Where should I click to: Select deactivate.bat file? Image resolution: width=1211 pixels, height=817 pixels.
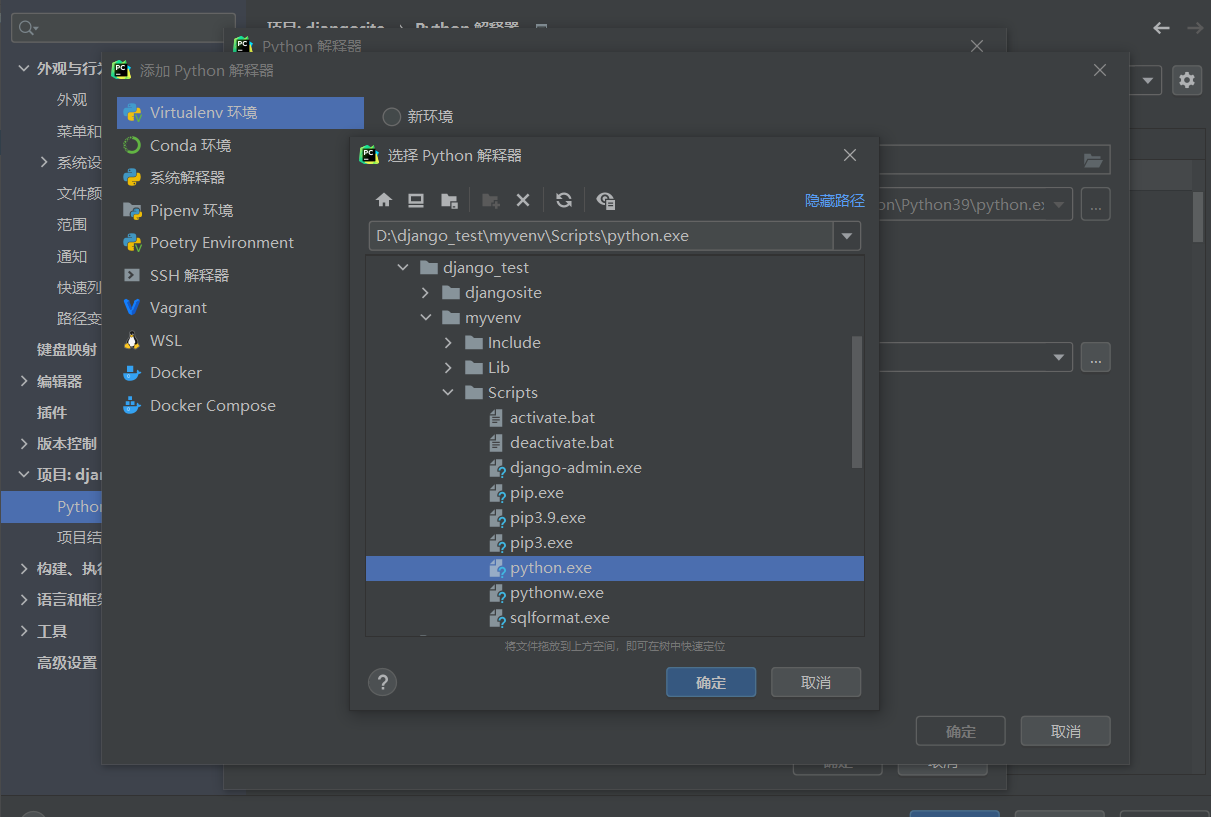tap(562, 443)
